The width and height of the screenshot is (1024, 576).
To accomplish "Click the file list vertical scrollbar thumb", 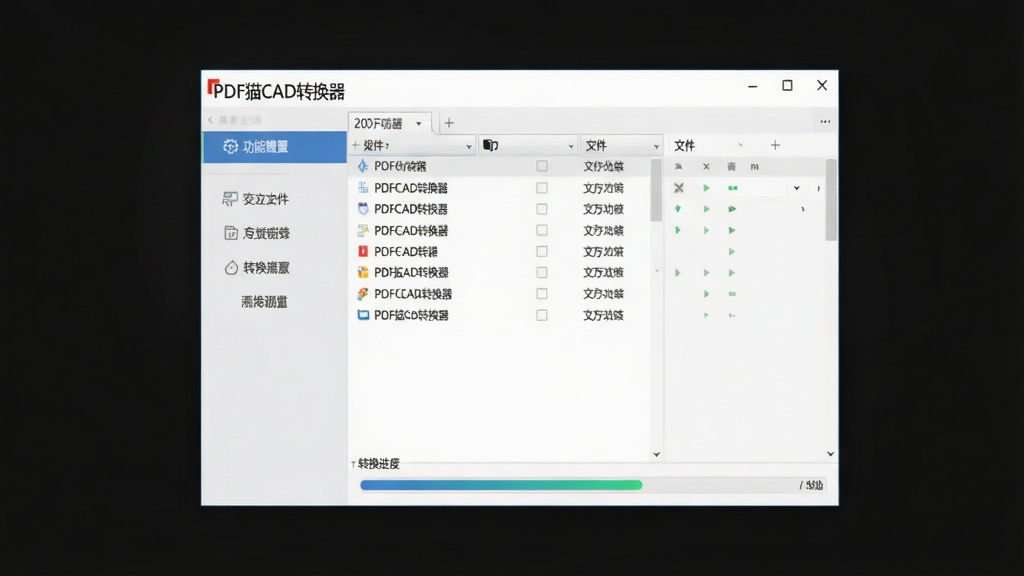I will click(656, 189).
